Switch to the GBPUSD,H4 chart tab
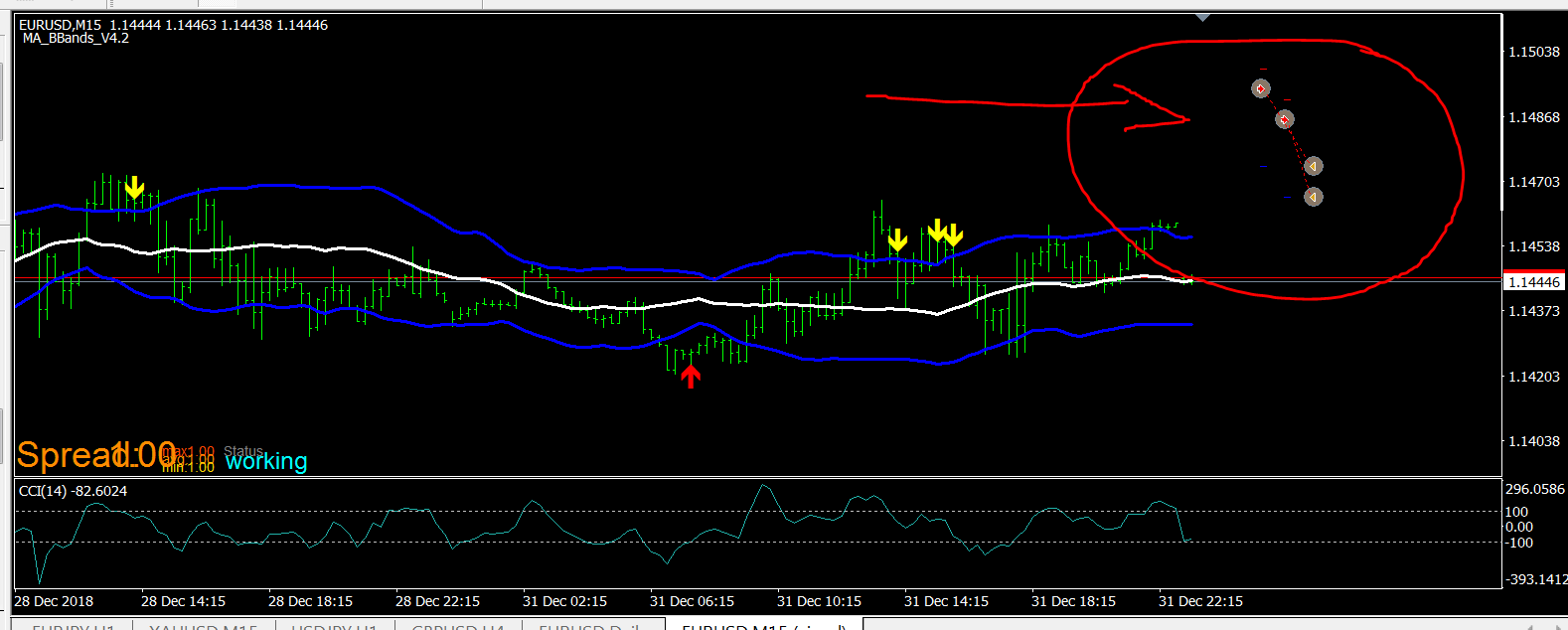1568x630 pixels. pos(458,625)
